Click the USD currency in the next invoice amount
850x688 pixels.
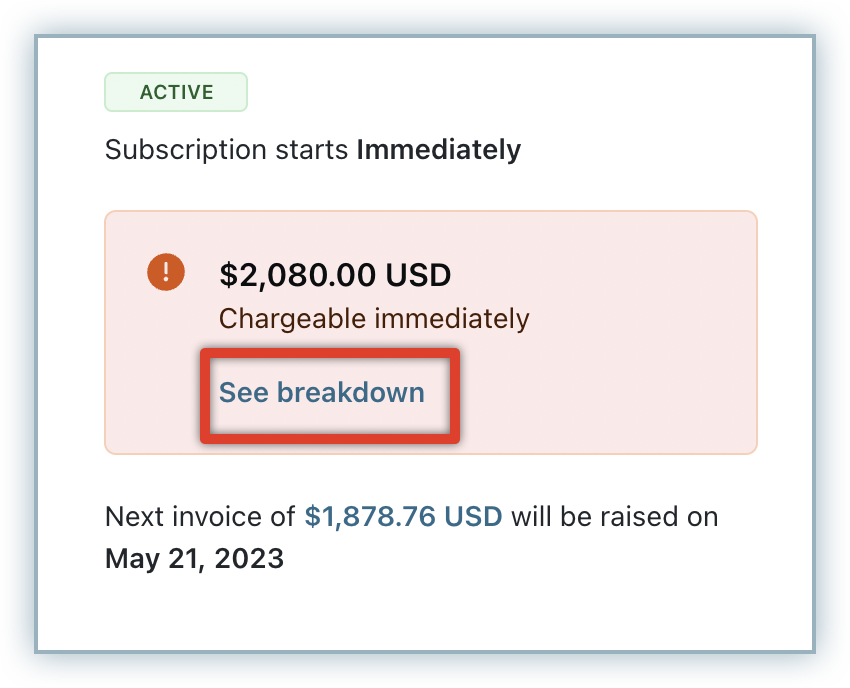tap(474, 517)
